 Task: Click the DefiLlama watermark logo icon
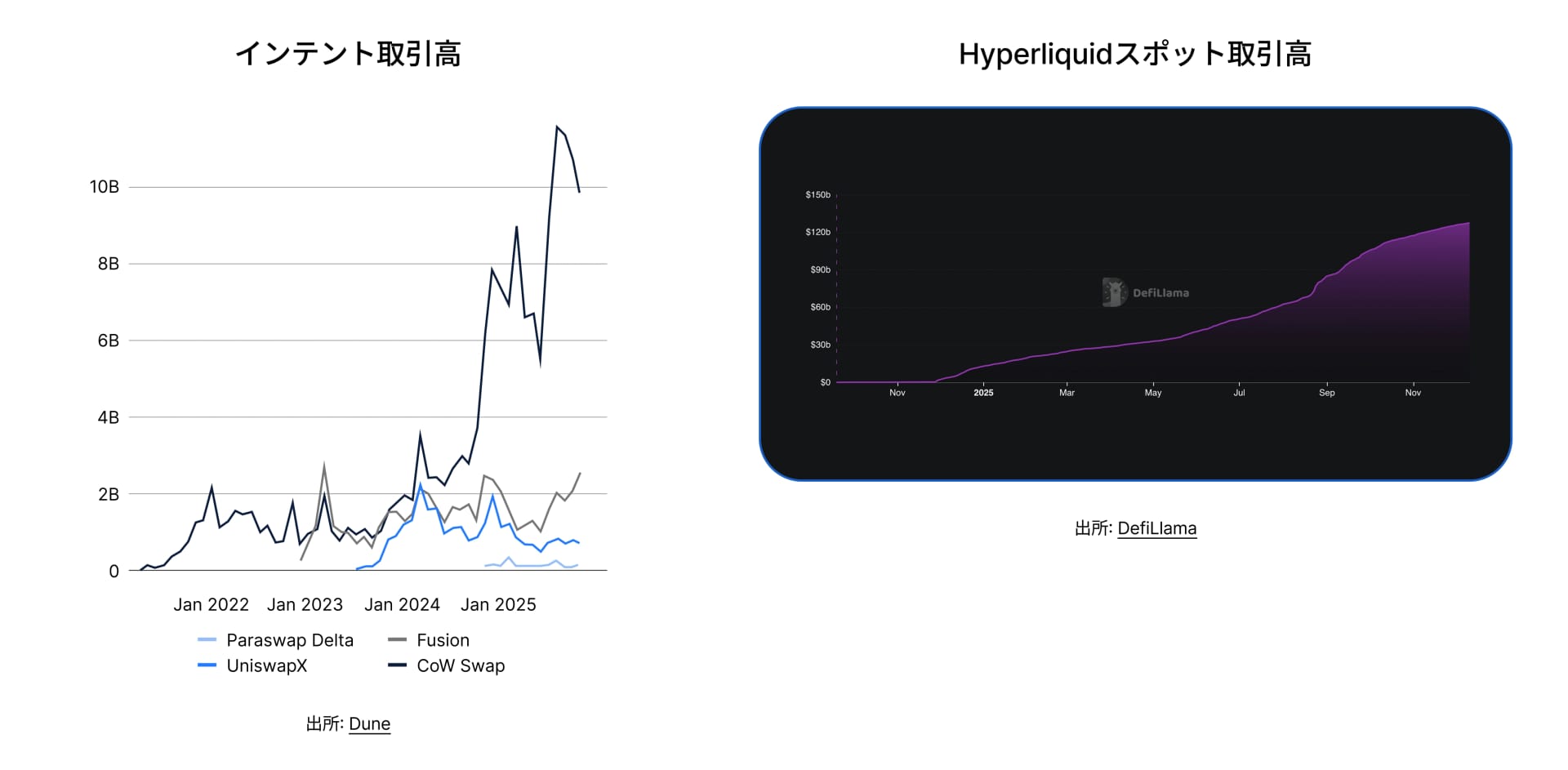pyautogui.click(x=1112, y=292)
